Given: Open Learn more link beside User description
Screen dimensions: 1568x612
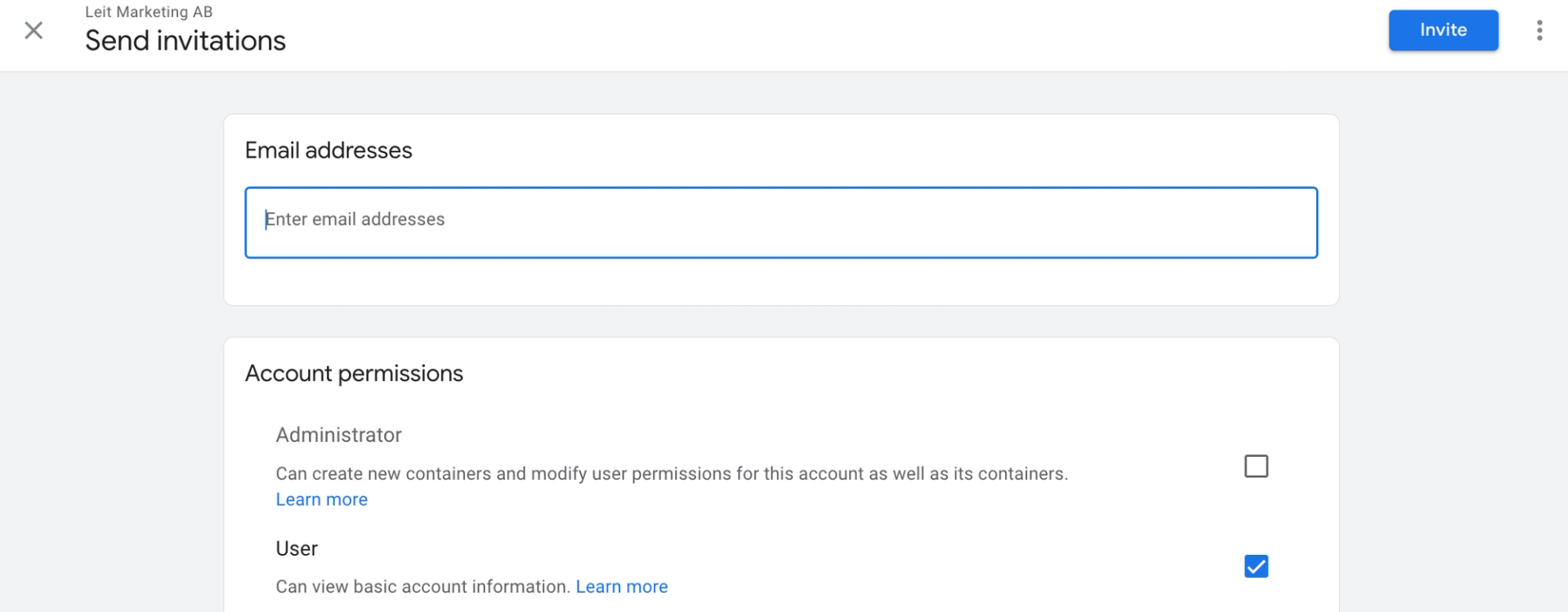Looking at the screenshot, I should pyautogui.click(x=621, y=587).
